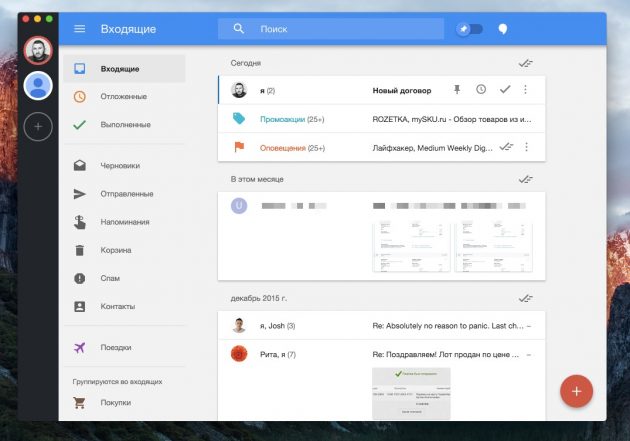Click the Рита red sender avatar

click(239, 354)
